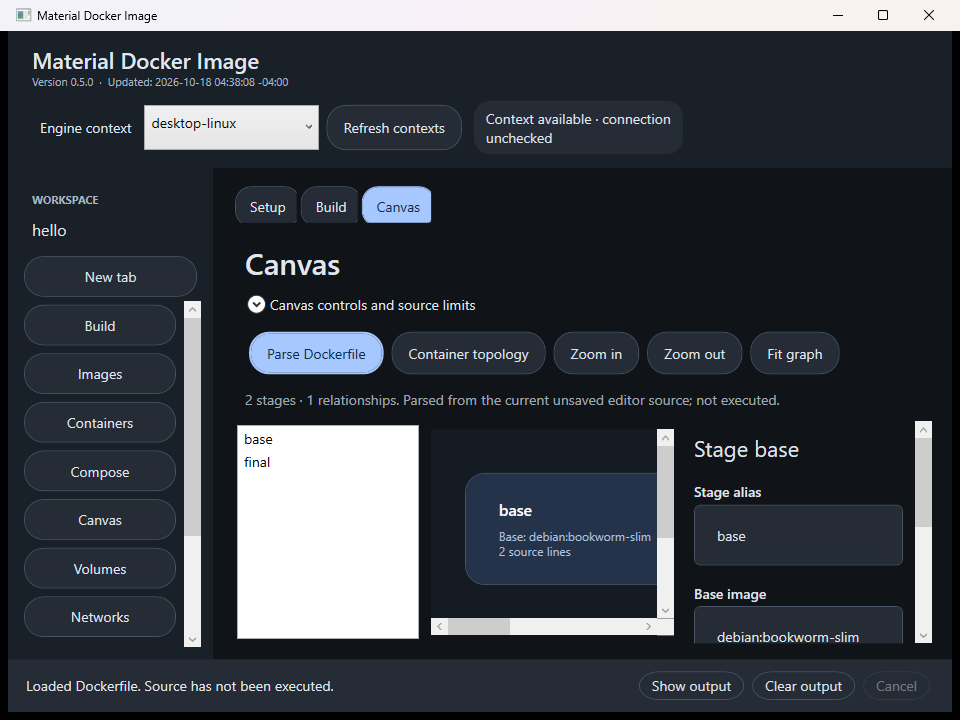Click graph vertical scrollbar up arrow
Viewport: 960px width, 720px height.
[x=666, y=438]
